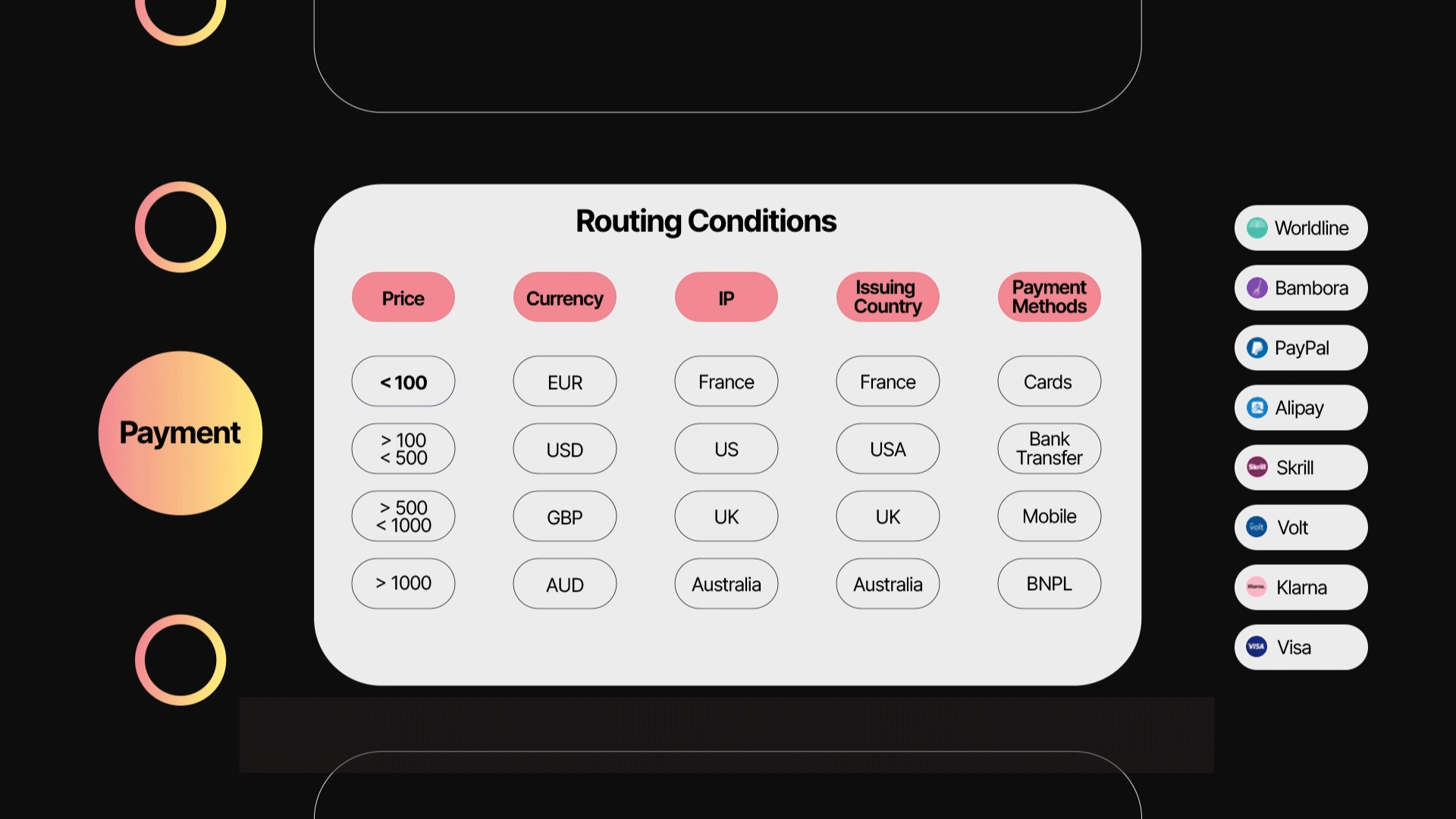Select the BNPL payment method option
The image size is (1456, 819).
click(x=1049, y=583)
